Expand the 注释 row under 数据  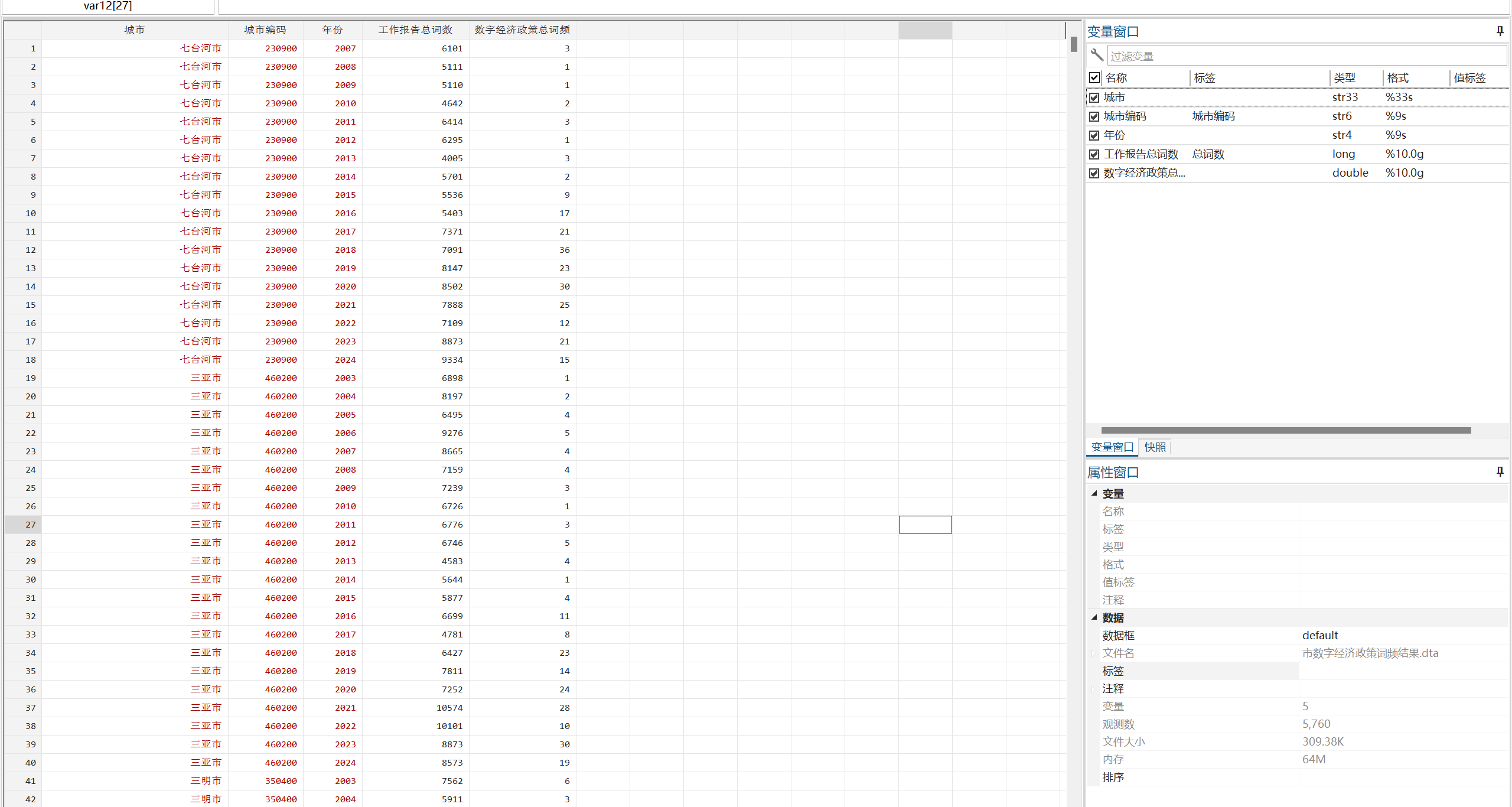pos(1094,689)
